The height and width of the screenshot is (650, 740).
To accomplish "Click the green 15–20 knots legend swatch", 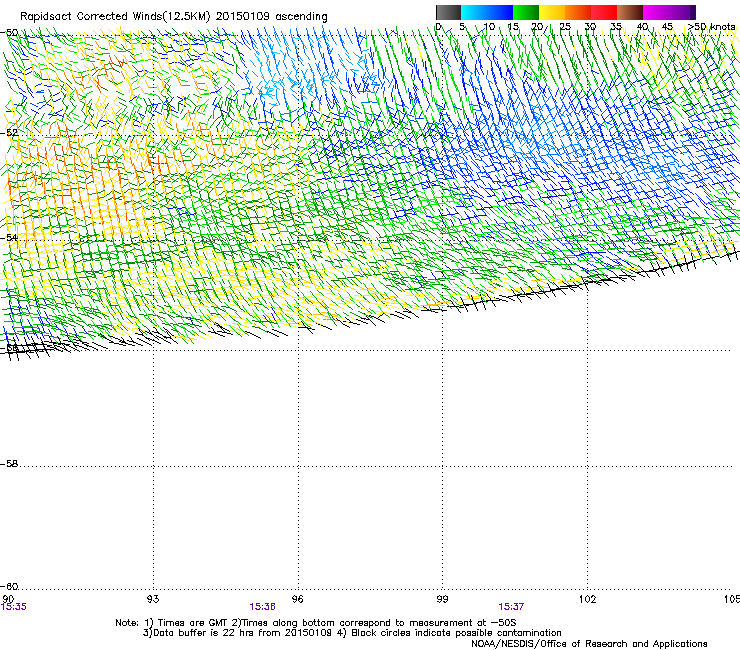I will (526, 12).
